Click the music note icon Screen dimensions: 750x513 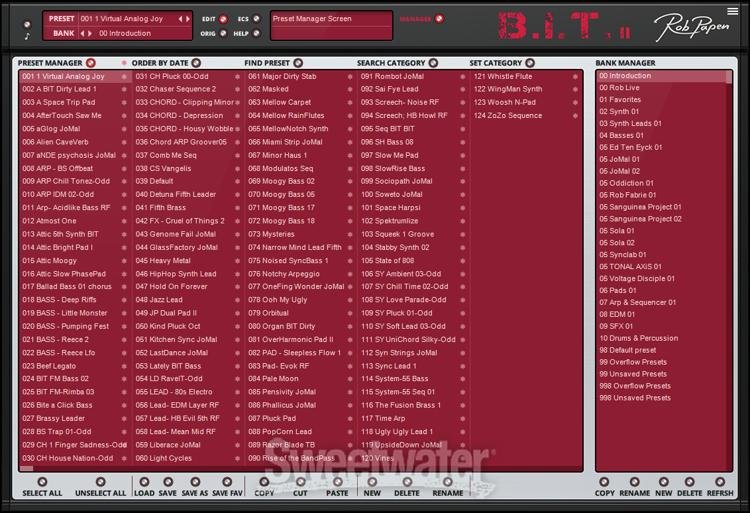pos(27,36)
